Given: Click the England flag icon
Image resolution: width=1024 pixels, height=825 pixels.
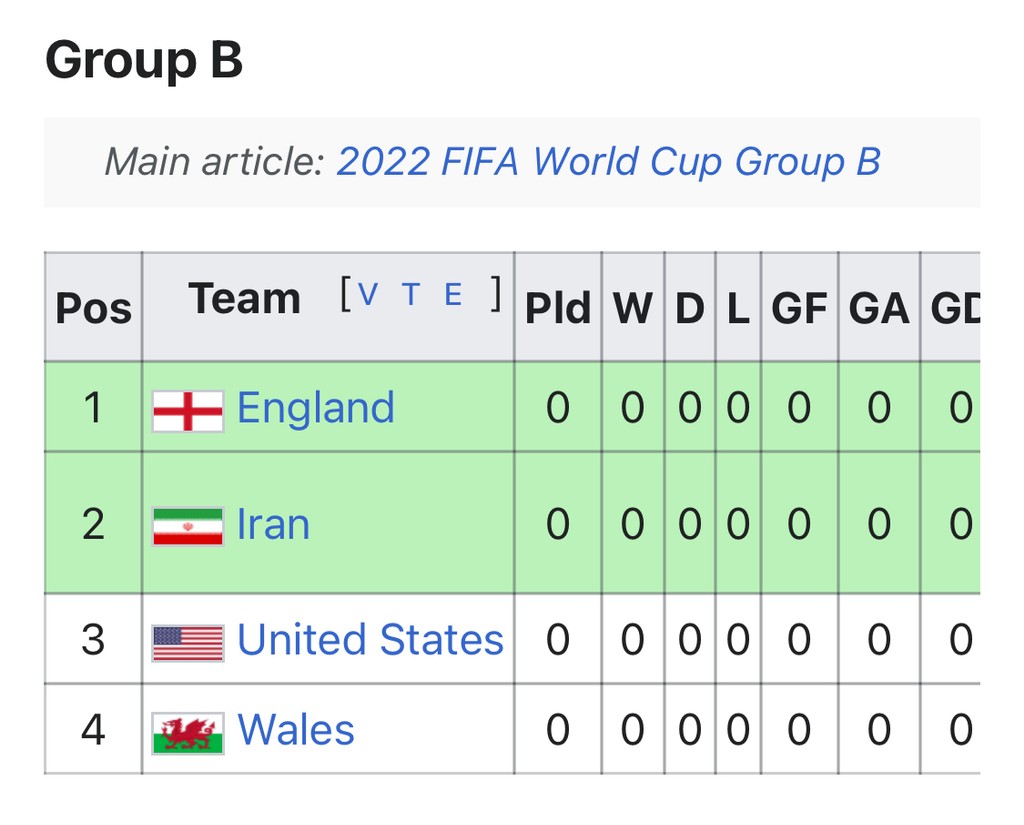Looking at the screenshot, I should click(188, 411).
